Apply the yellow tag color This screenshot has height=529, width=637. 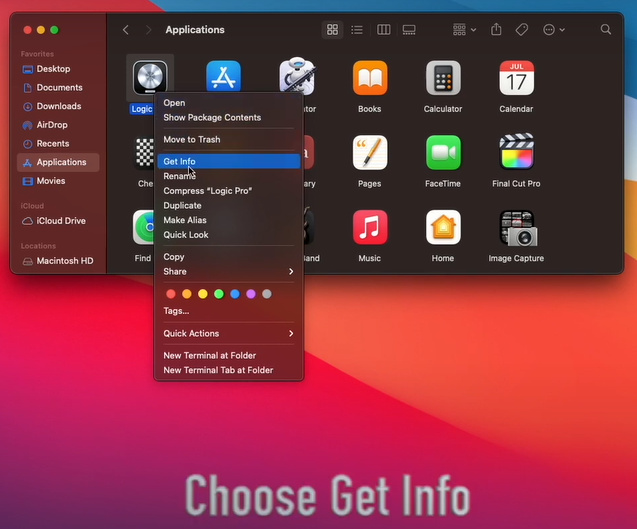(x=203, y=294)
